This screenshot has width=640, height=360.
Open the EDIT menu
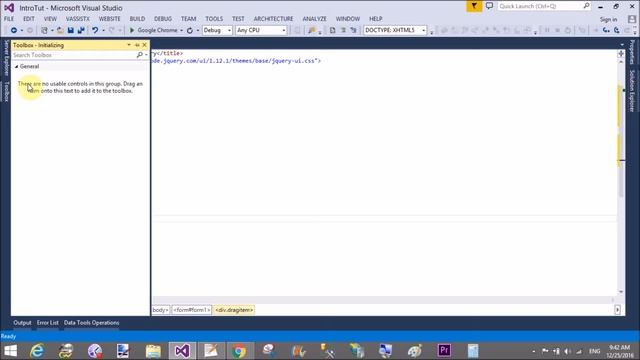point(29,19)
